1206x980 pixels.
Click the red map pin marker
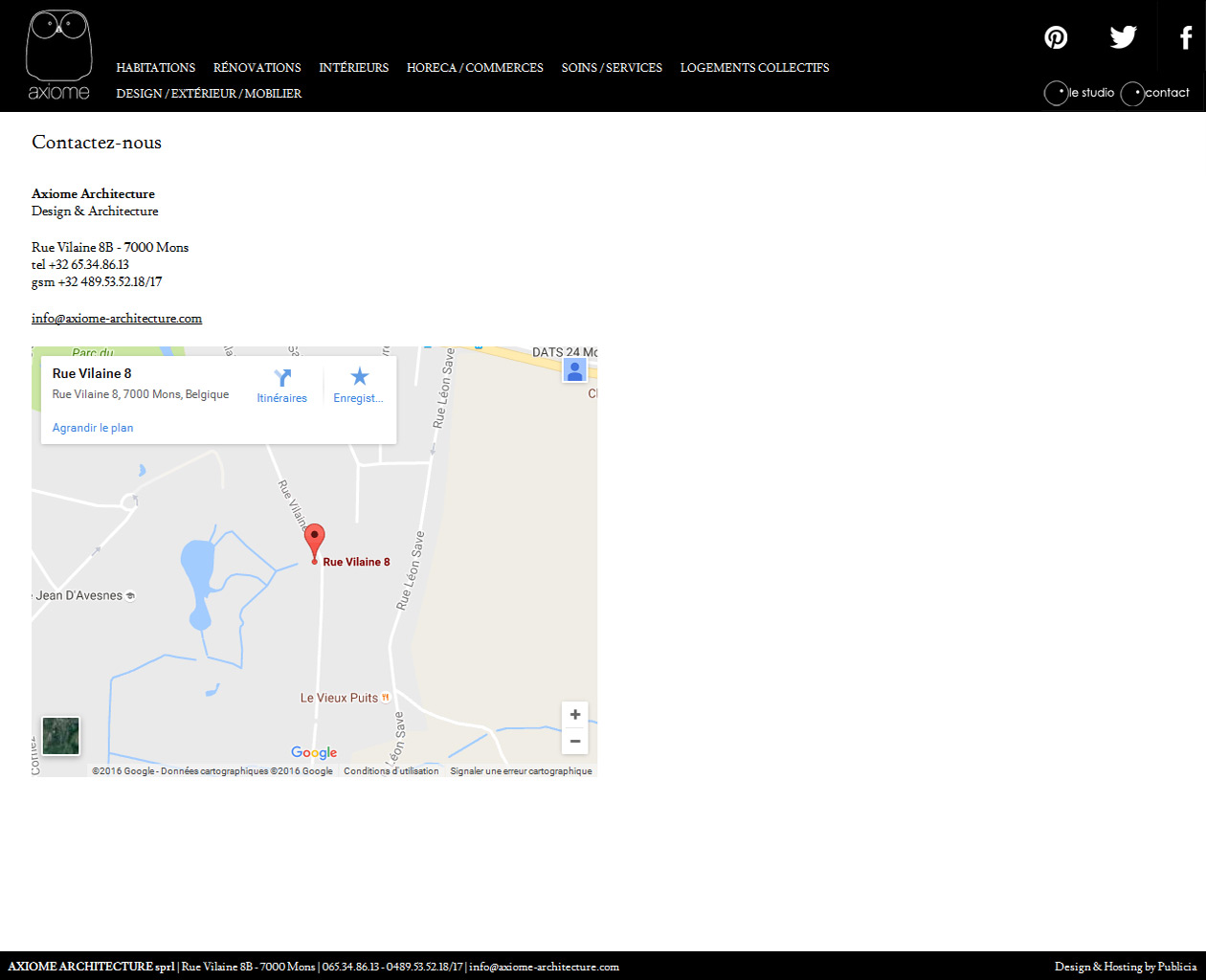[314, 543]
